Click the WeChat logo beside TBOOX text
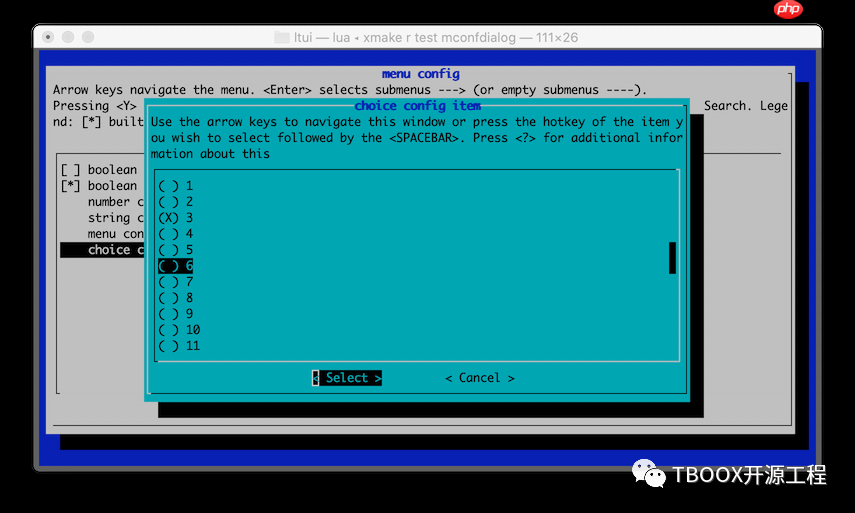Screen dimensions: 855x513 pos(648,473)
